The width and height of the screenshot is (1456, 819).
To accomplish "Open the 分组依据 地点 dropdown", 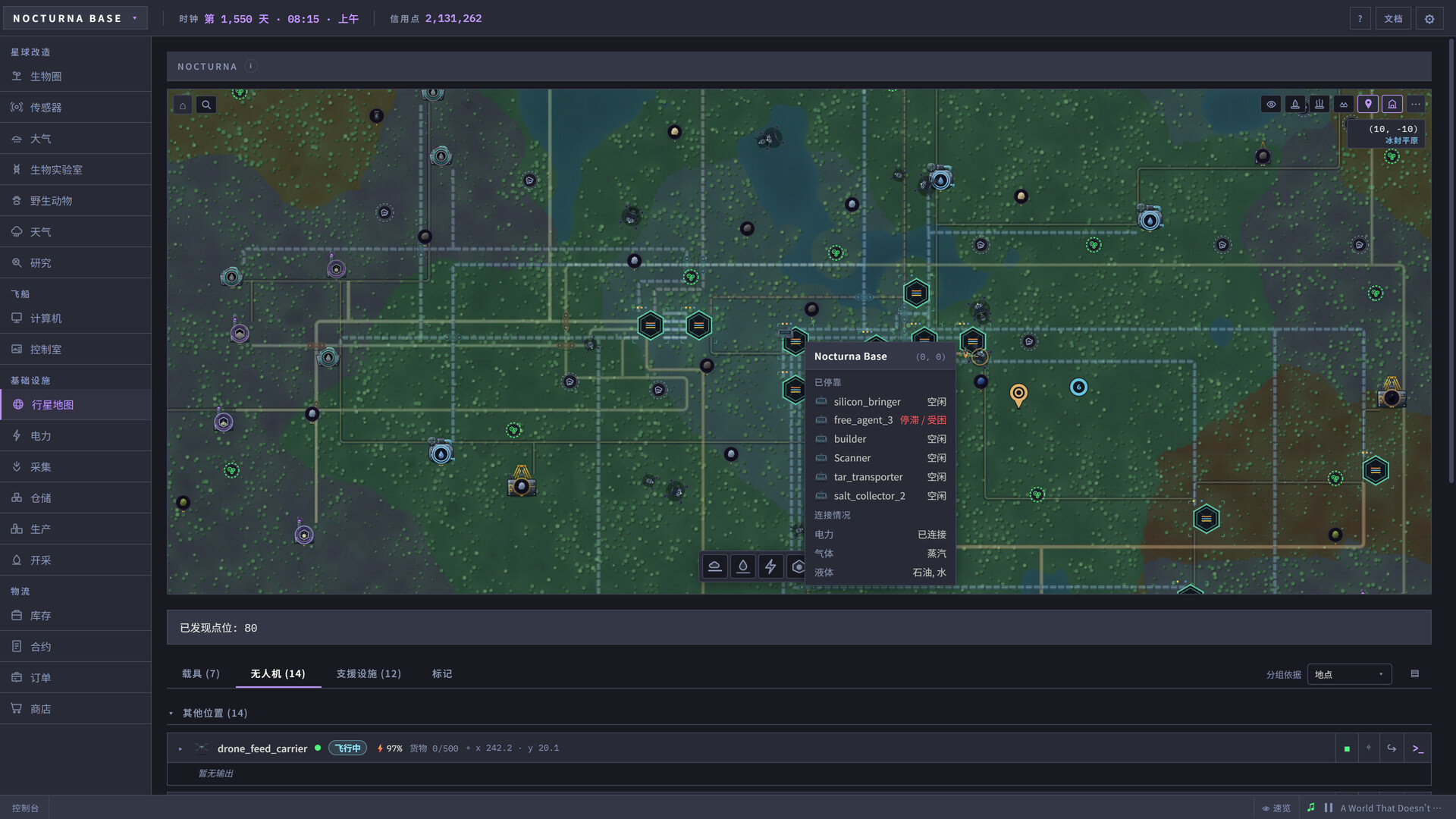I will click(x=1349, y=674).
